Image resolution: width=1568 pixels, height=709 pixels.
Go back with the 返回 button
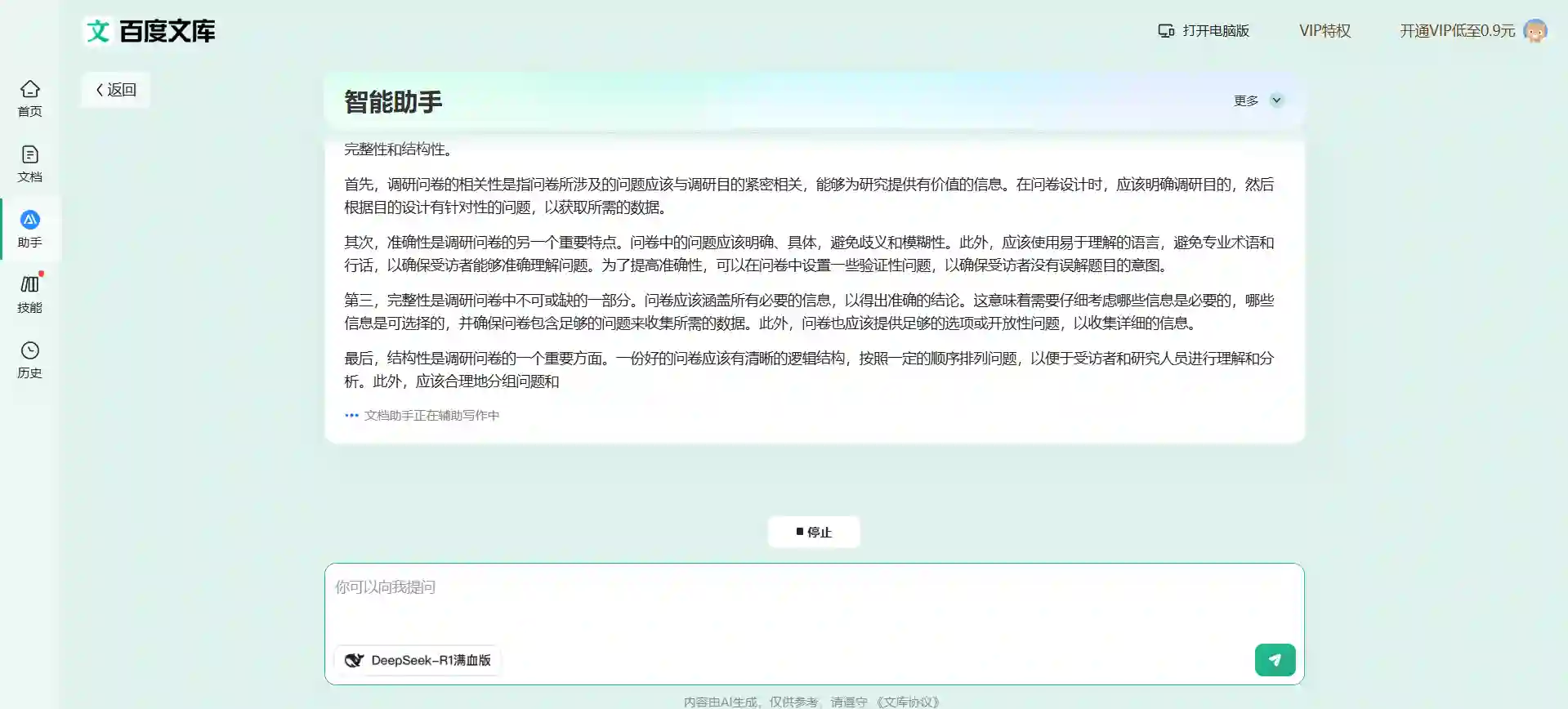116,90
